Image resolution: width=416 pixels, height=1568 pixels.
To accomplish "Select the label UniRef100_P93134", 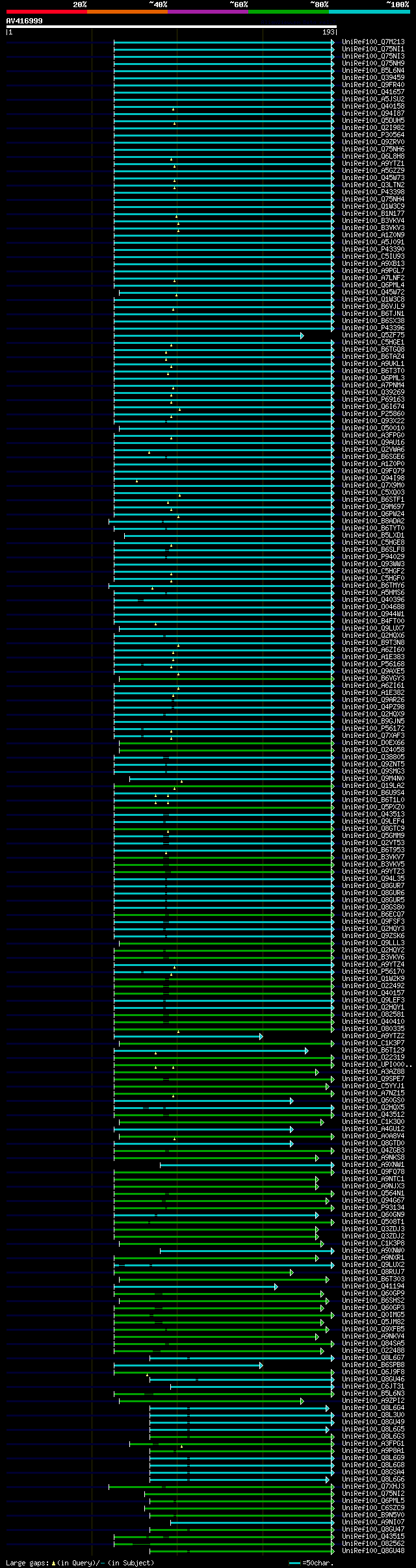I will (x=373, y=1208).
